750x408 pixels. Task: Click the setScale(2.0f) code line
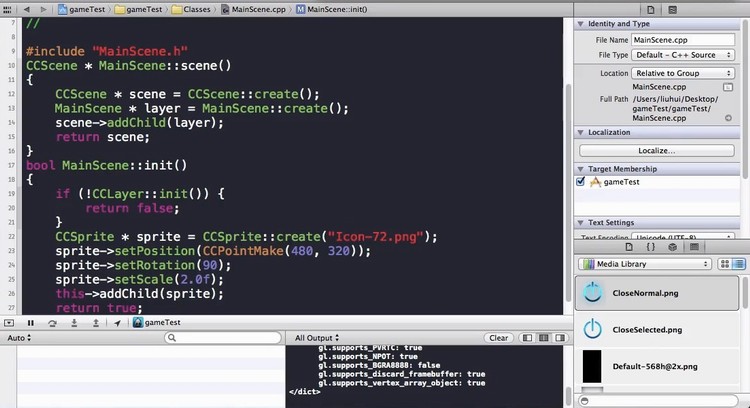pos(139,279)
